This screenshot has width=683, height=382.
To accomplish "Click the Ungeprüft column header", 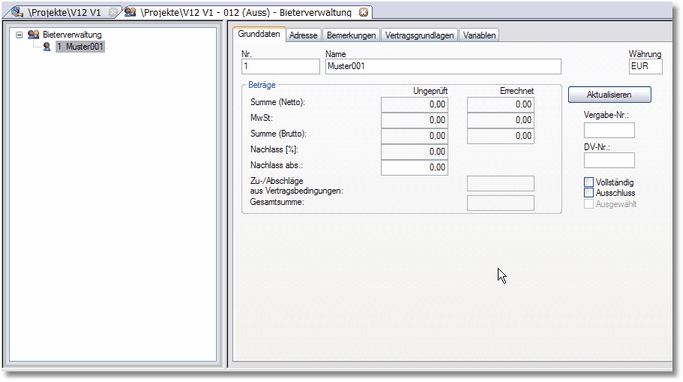I will click(430, 91).
